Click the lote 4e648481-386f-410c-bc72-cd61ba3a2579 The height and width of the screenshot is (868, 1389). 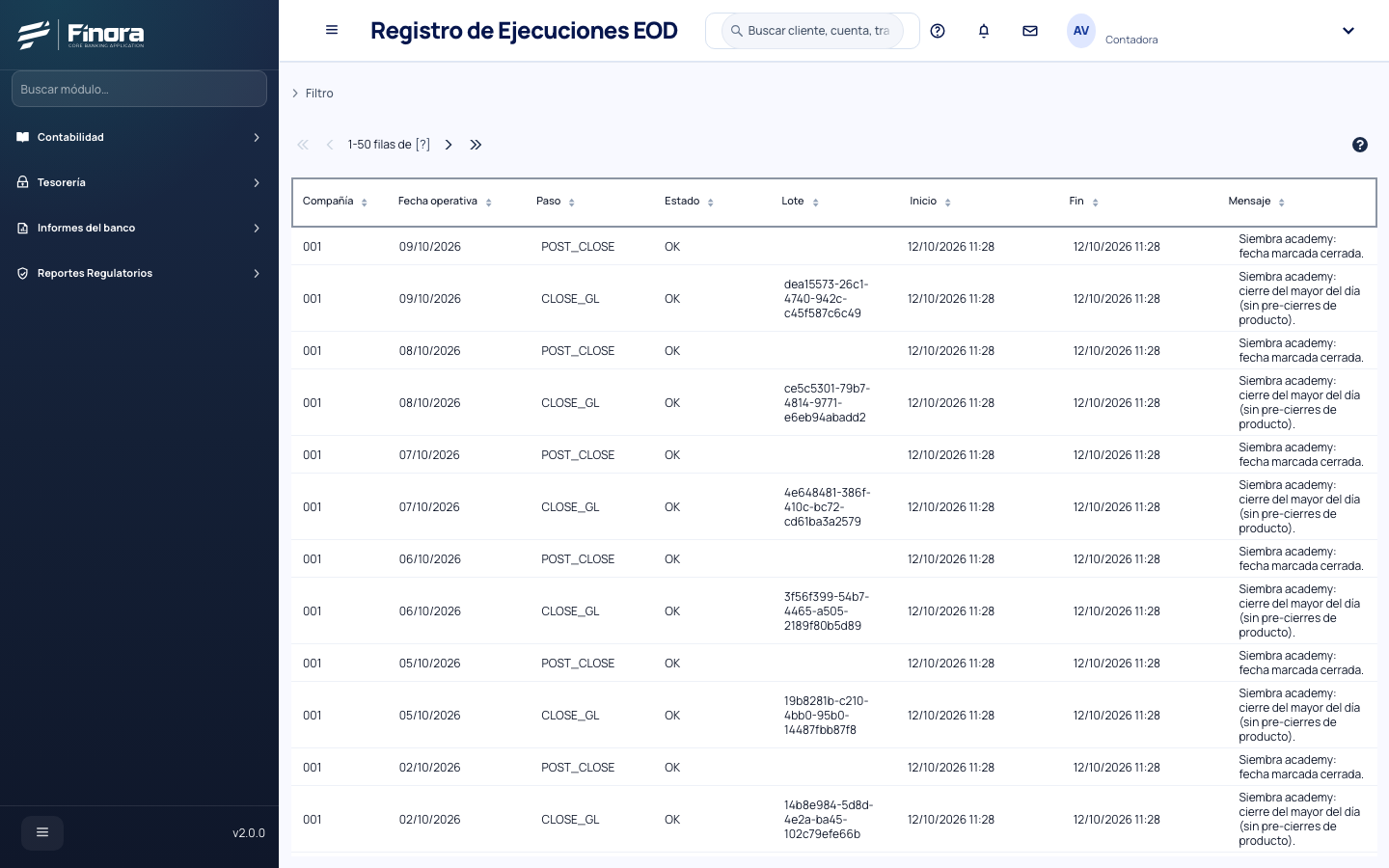(828, 507)
